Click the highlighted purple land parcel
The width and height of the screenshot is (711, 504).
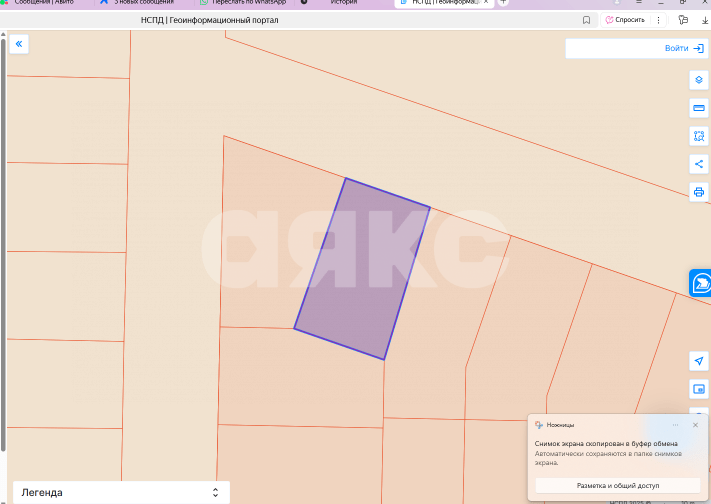click(362, 269)
